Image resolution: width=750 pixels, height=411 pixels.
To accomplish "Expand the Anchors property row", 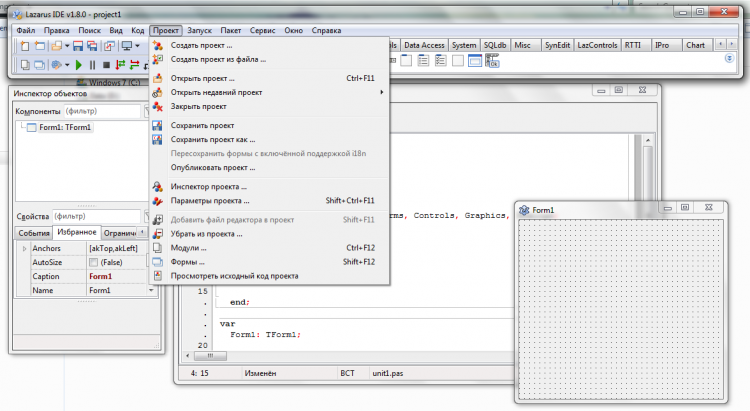I will [24, 248].
